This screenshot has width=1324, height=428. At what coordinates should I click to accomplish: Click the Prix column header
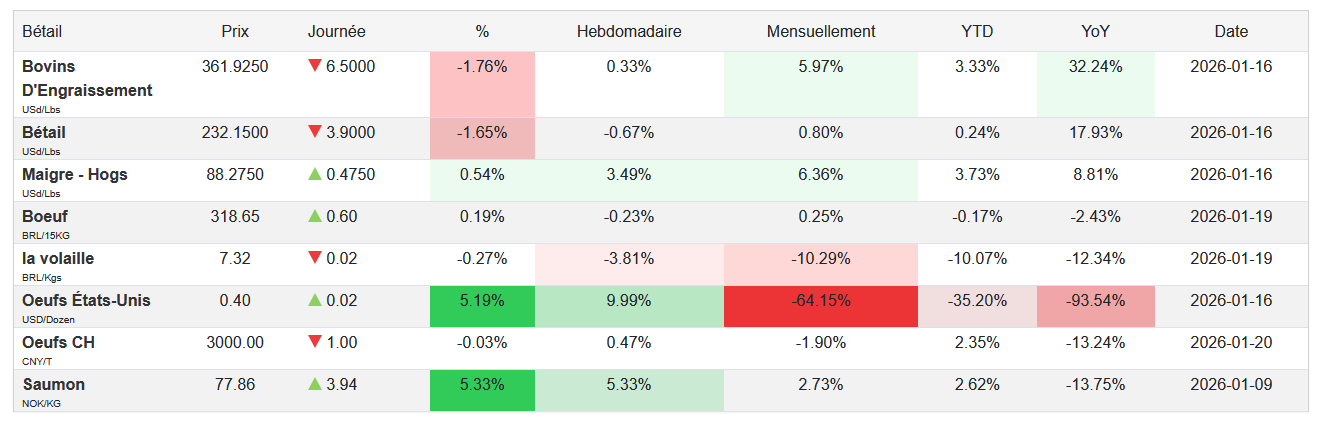pos(235,31)
